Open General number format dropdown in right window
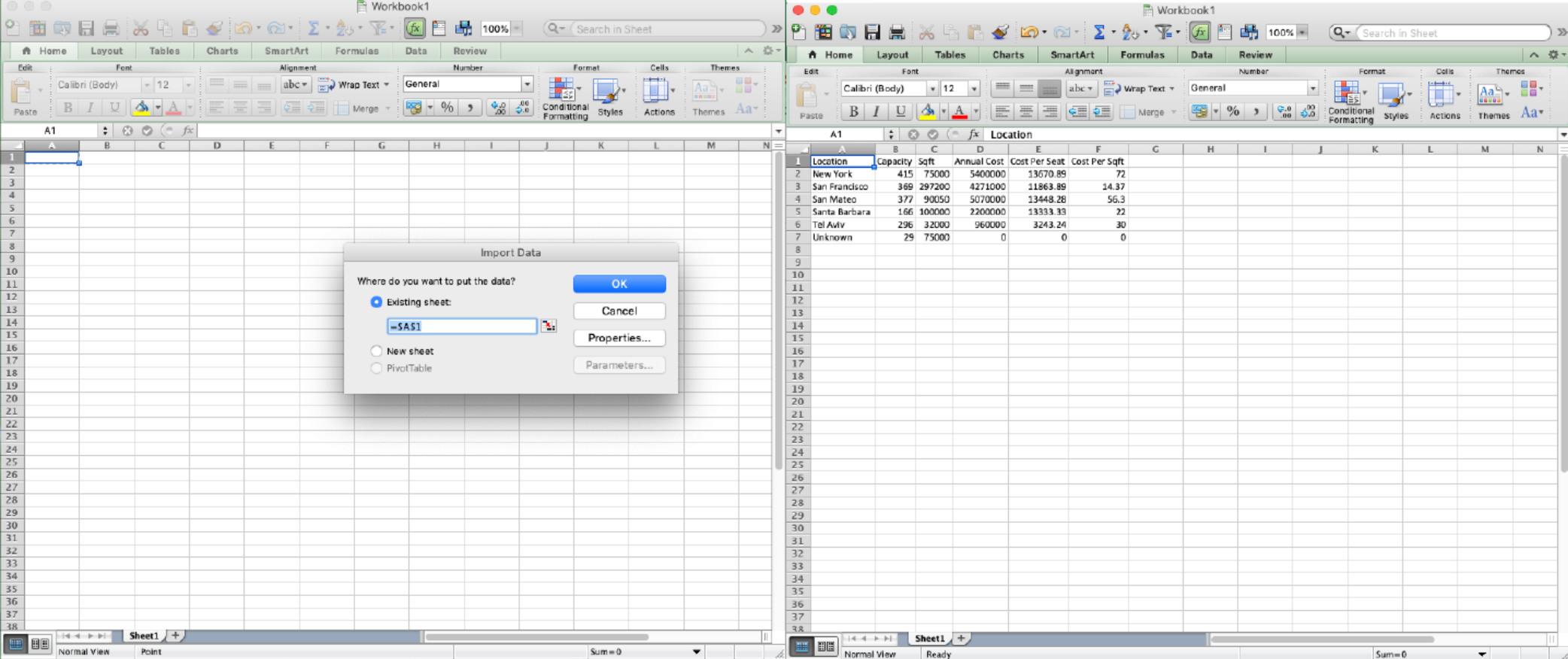This screenshot has width=1568, height=659. click(1312, 88)
